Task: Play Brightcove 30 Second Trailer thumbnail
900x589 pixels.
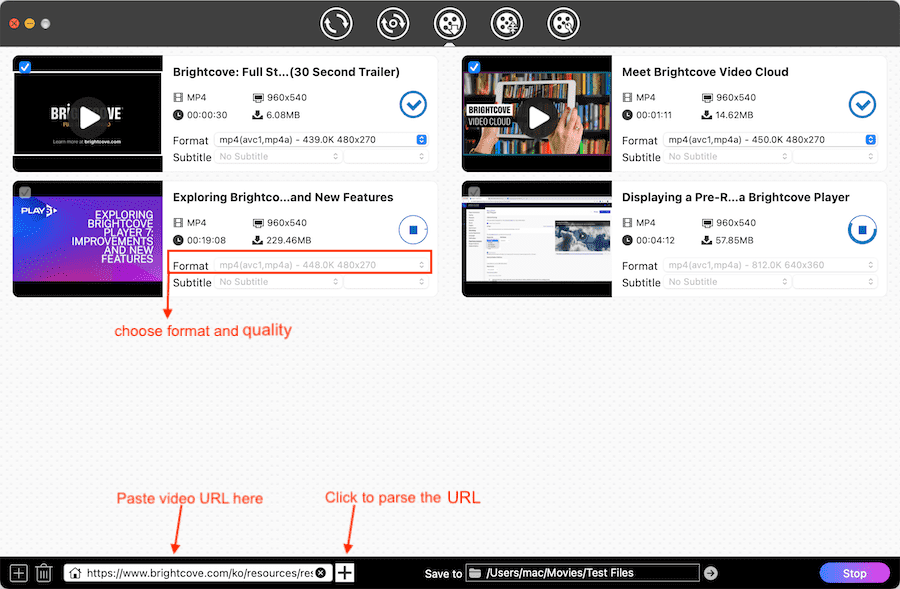Action: tap(89, 117)
